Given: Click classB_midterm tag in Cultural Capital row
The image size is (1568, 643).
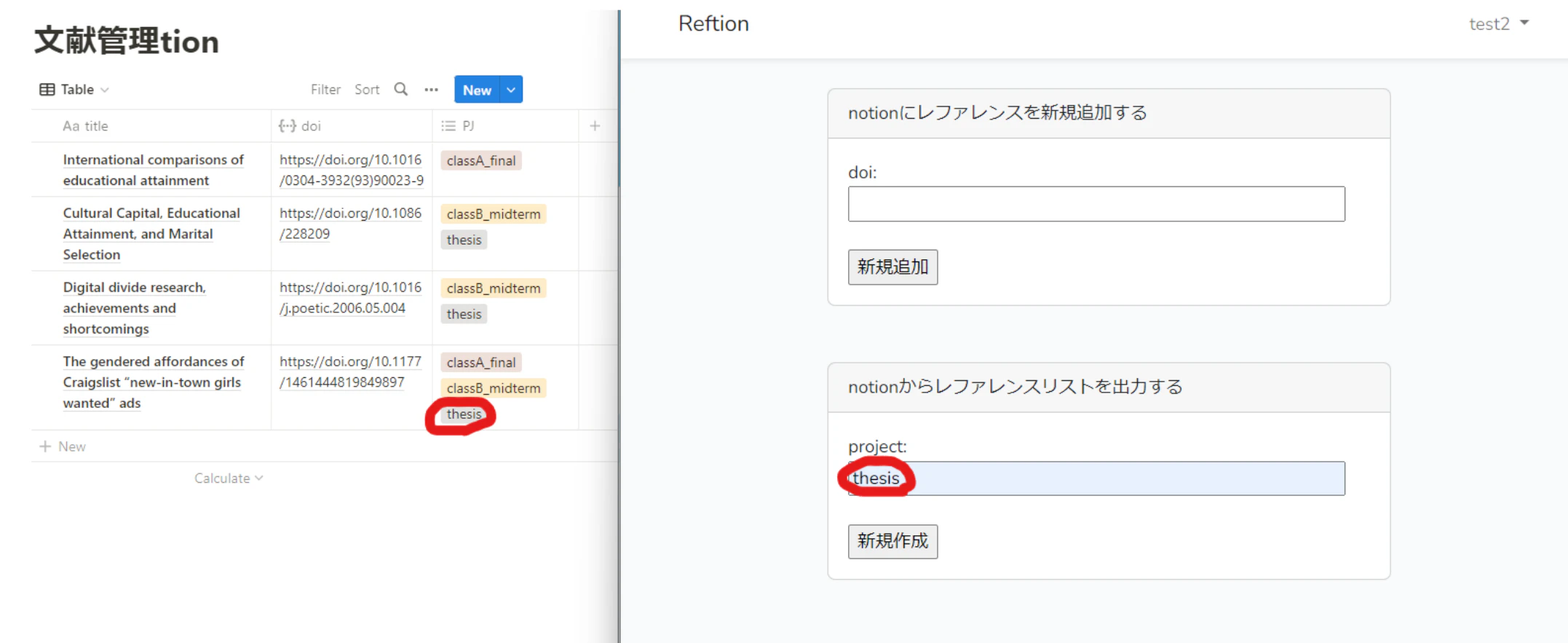Looking at the screenshot, I should tap(494, 214).
